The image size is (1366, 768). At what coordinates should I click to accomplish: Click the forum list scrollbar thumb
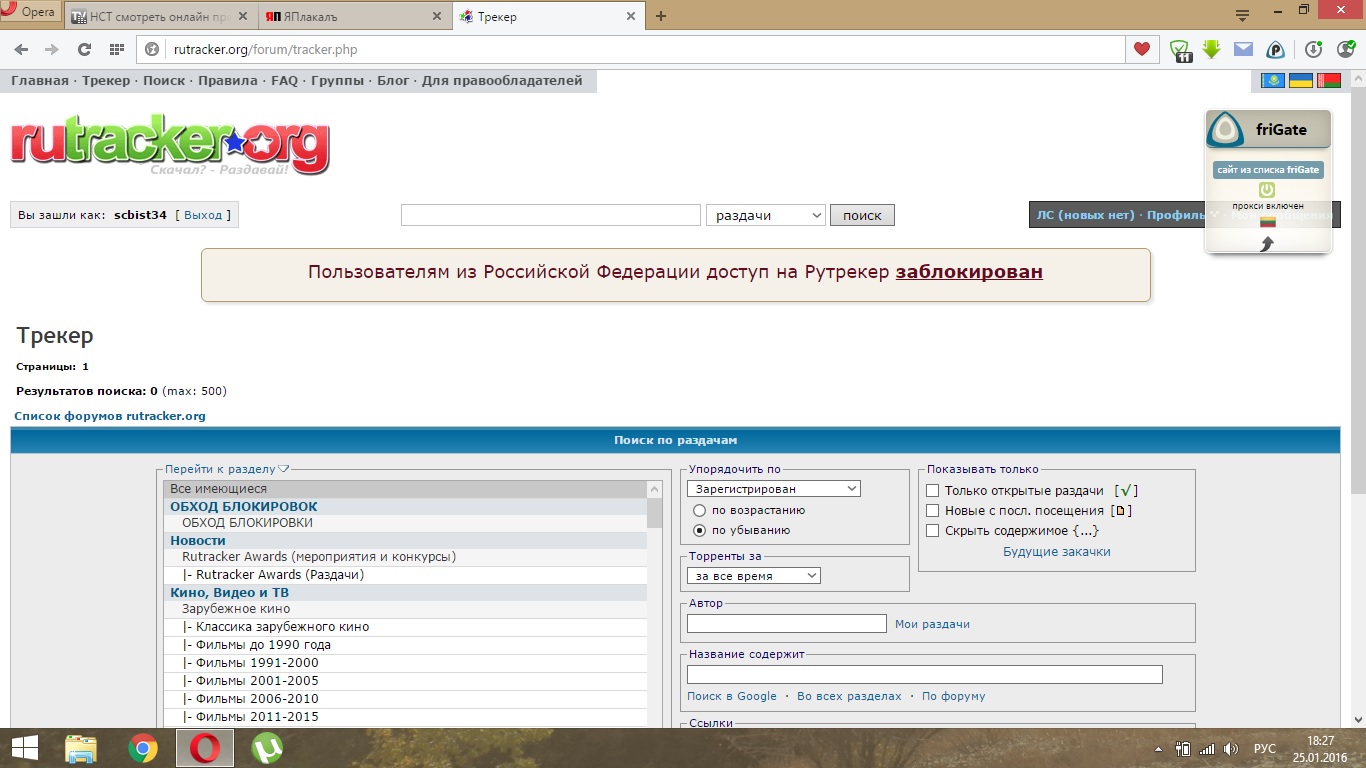[x=655, y=512]
